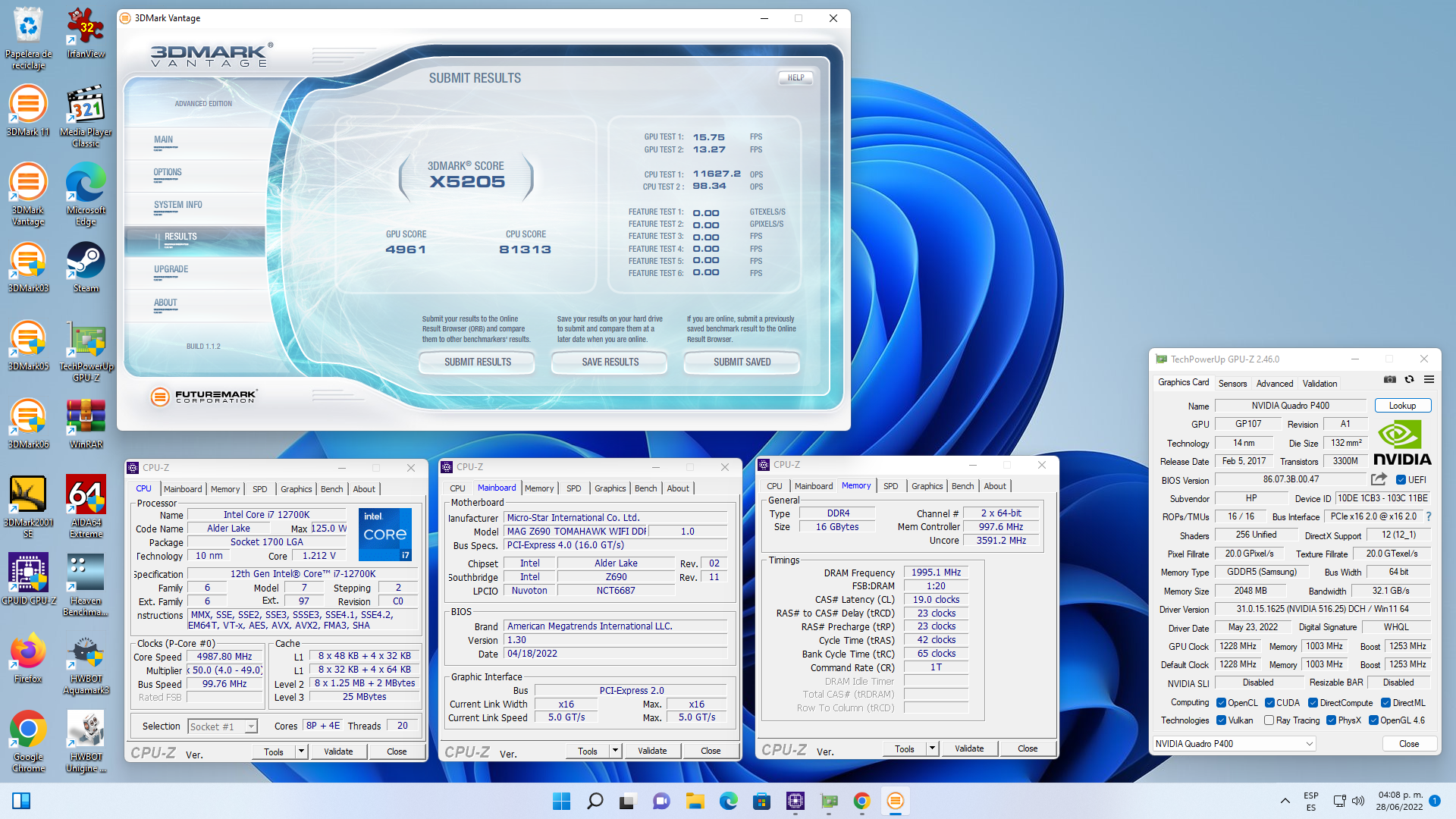Open the TechPowerUp GPU-Z desktop icon

(86, 350)
